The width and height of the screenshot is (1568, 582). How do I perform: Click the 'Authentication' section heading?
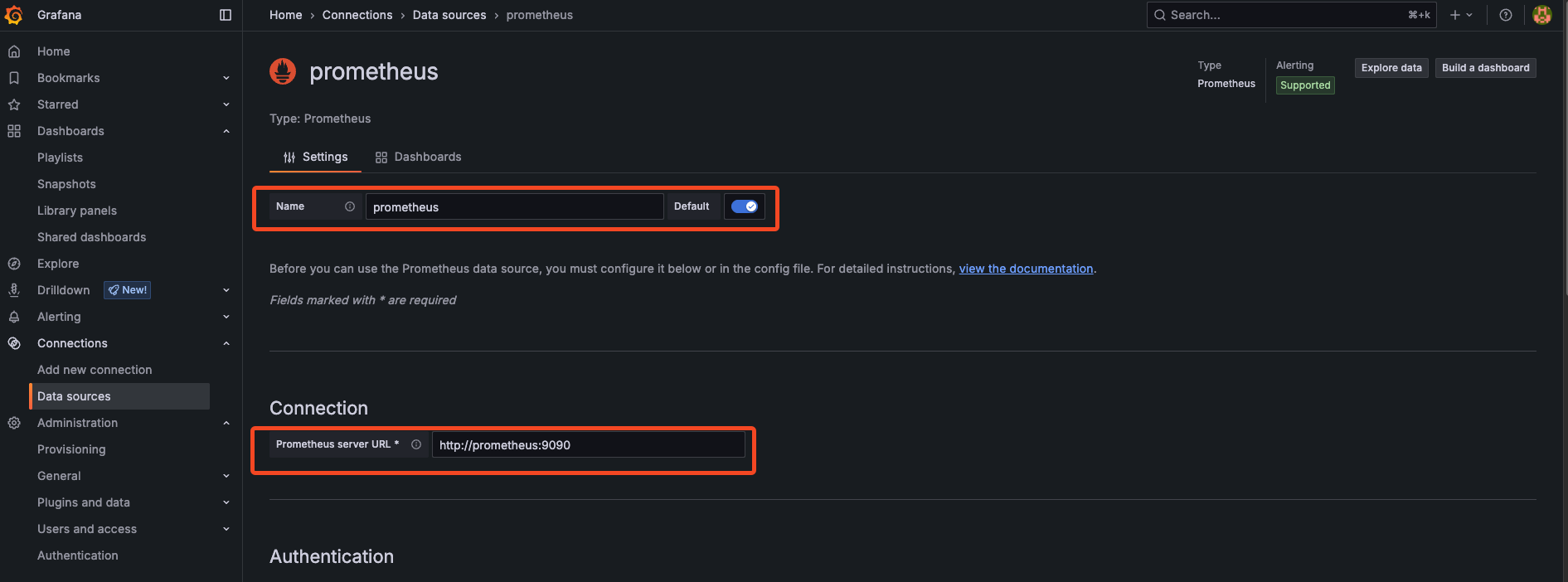tap(332, 556)
